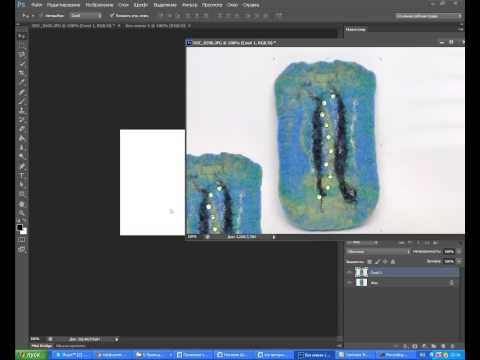This screenshot has width=480, height=360.
Task: Toggle lock image pixels brush icon
Action: point(377,262)
